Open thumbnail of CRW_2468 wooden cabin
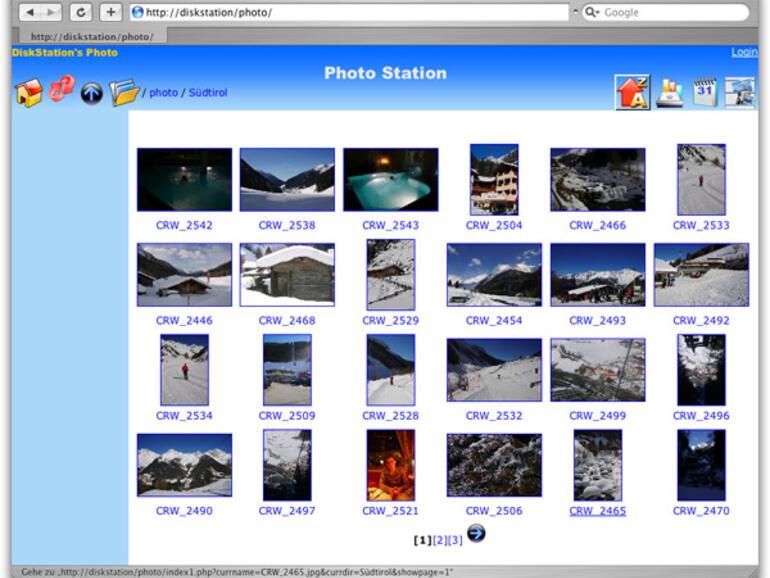 point(287,275)
